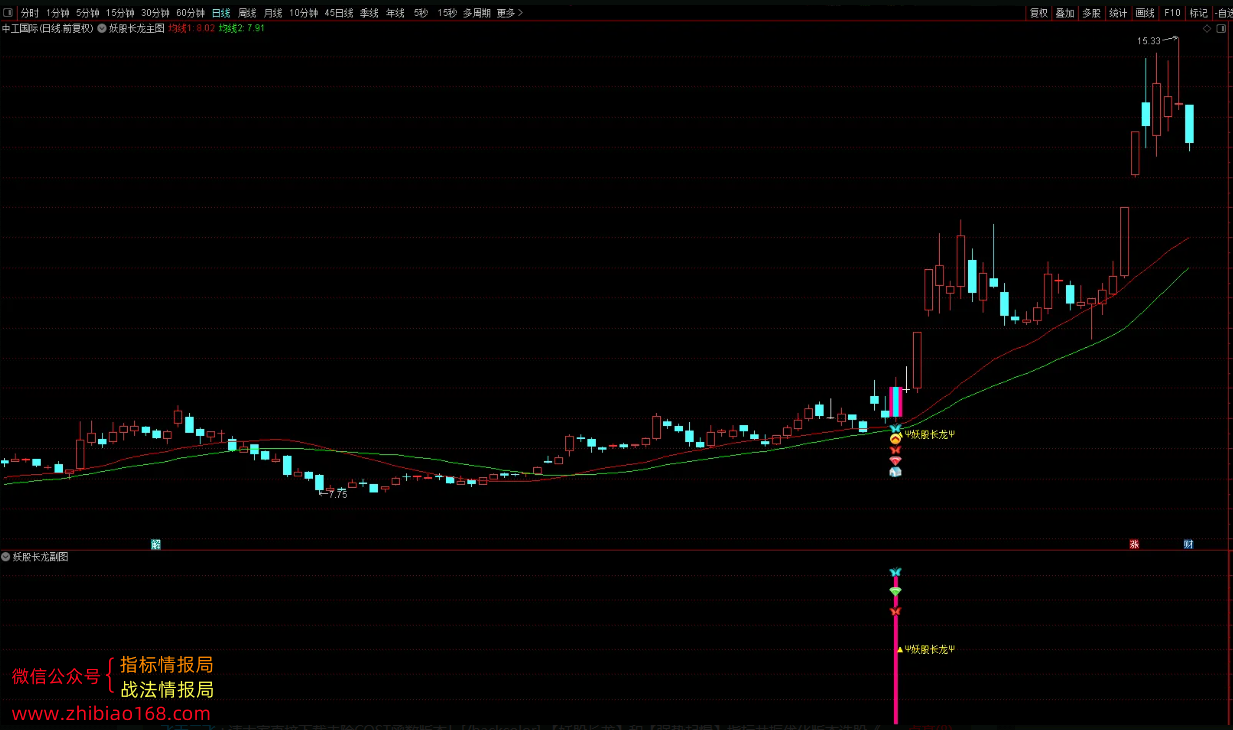This screenshot has width=1233, height=730.
Task: Click the 7.75 low price label
Action: [337, 494]
